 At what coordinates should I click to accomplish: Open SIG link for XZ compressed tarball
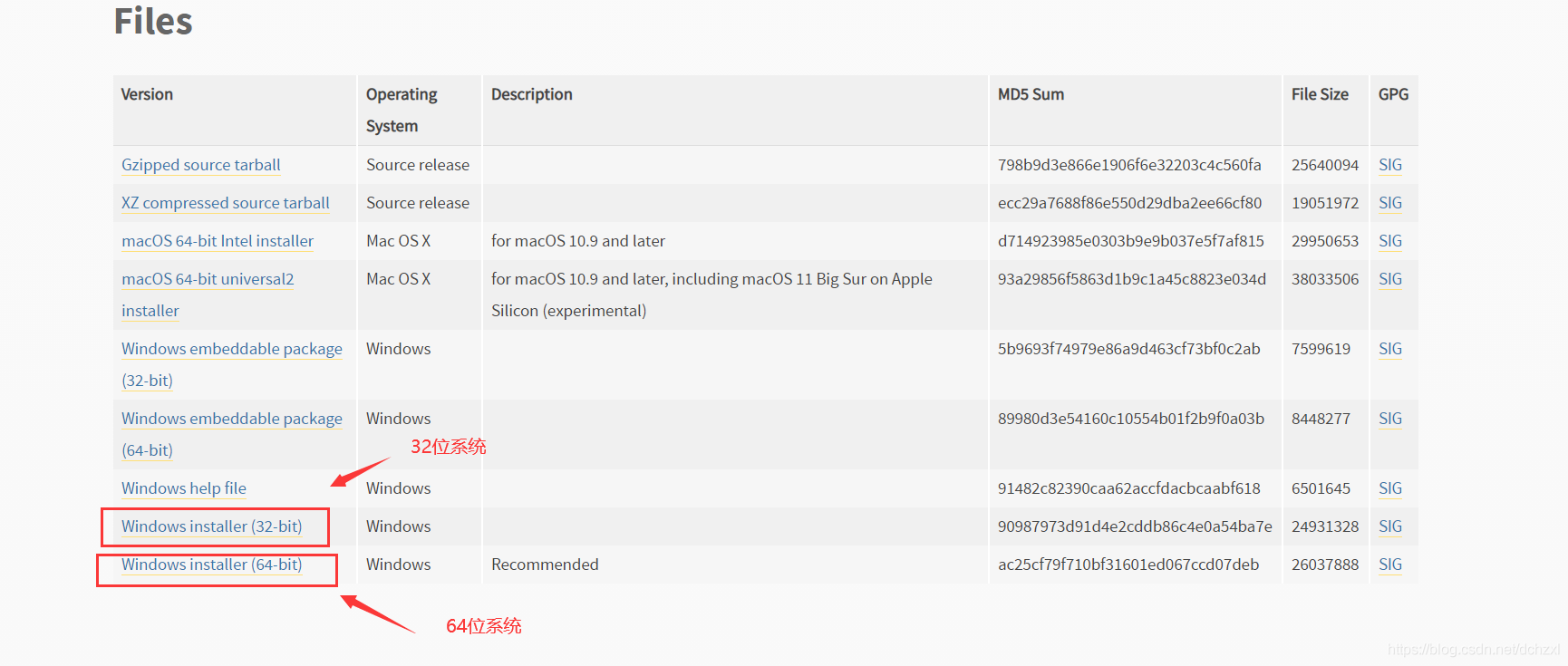(1389, 203)
